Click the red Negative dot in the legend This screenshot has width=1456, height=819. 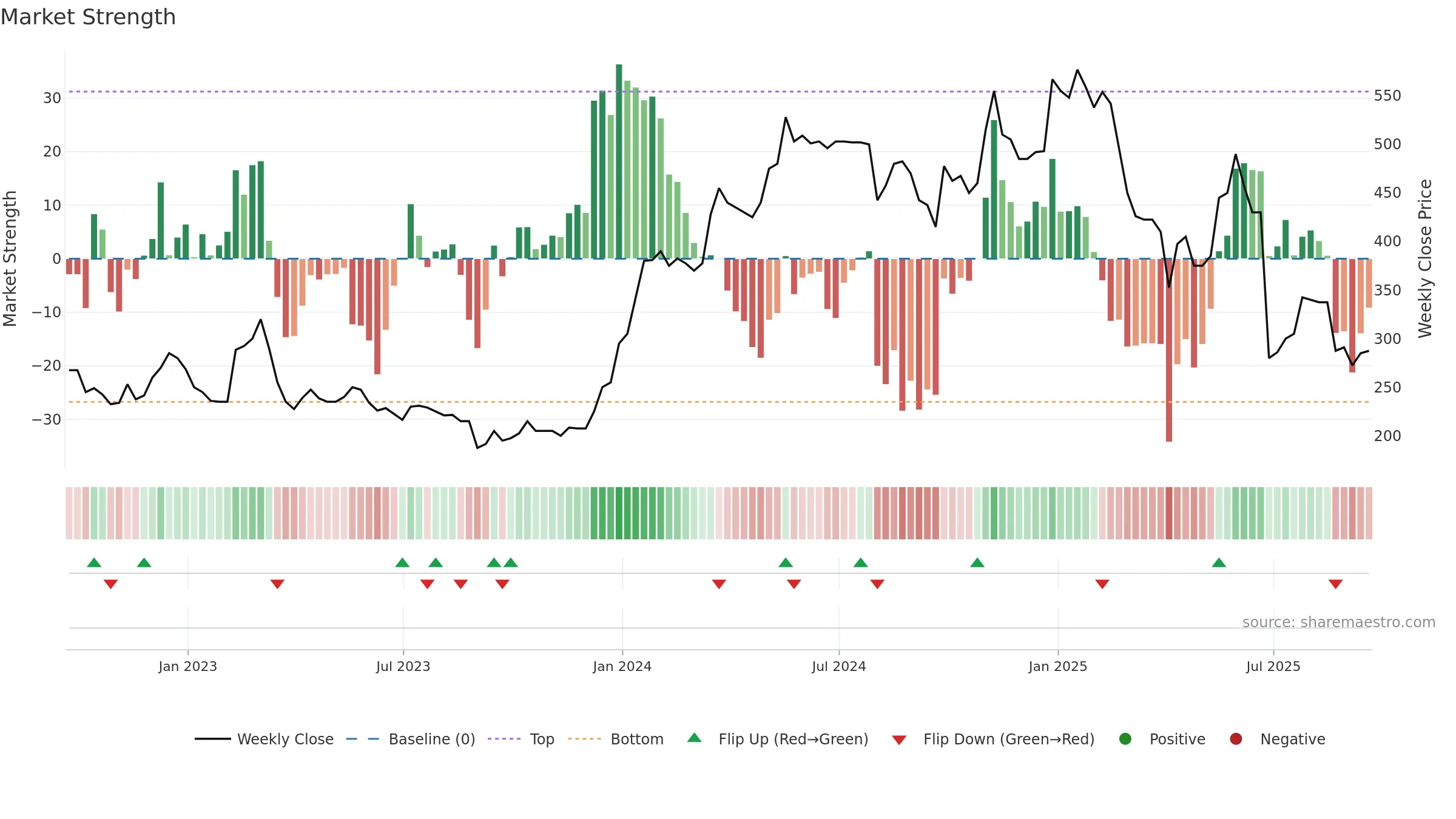[x=1236, y=739]
